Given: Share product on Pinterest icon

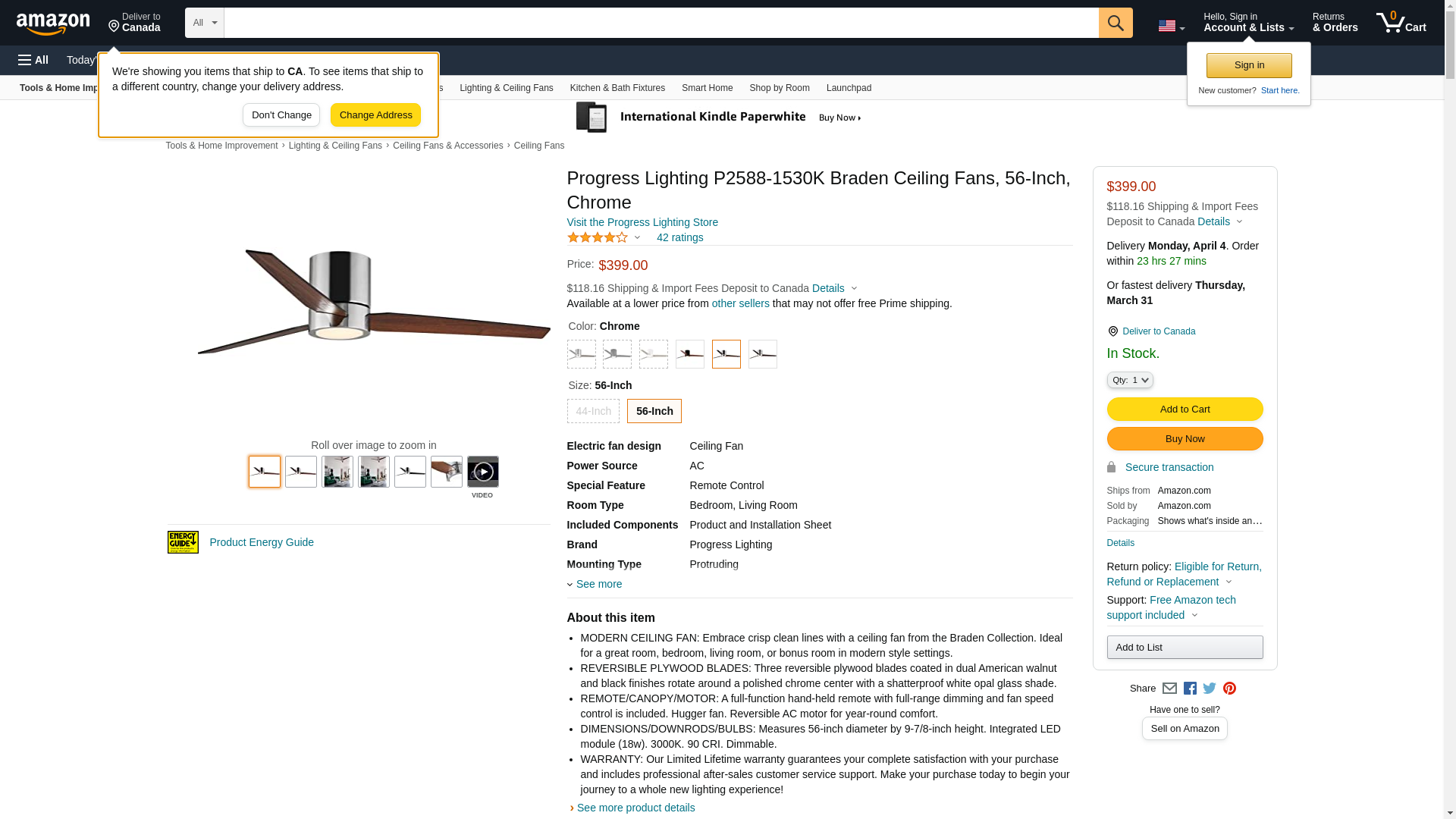Looking at the screenshot, I should click(x=1229, y=689).
